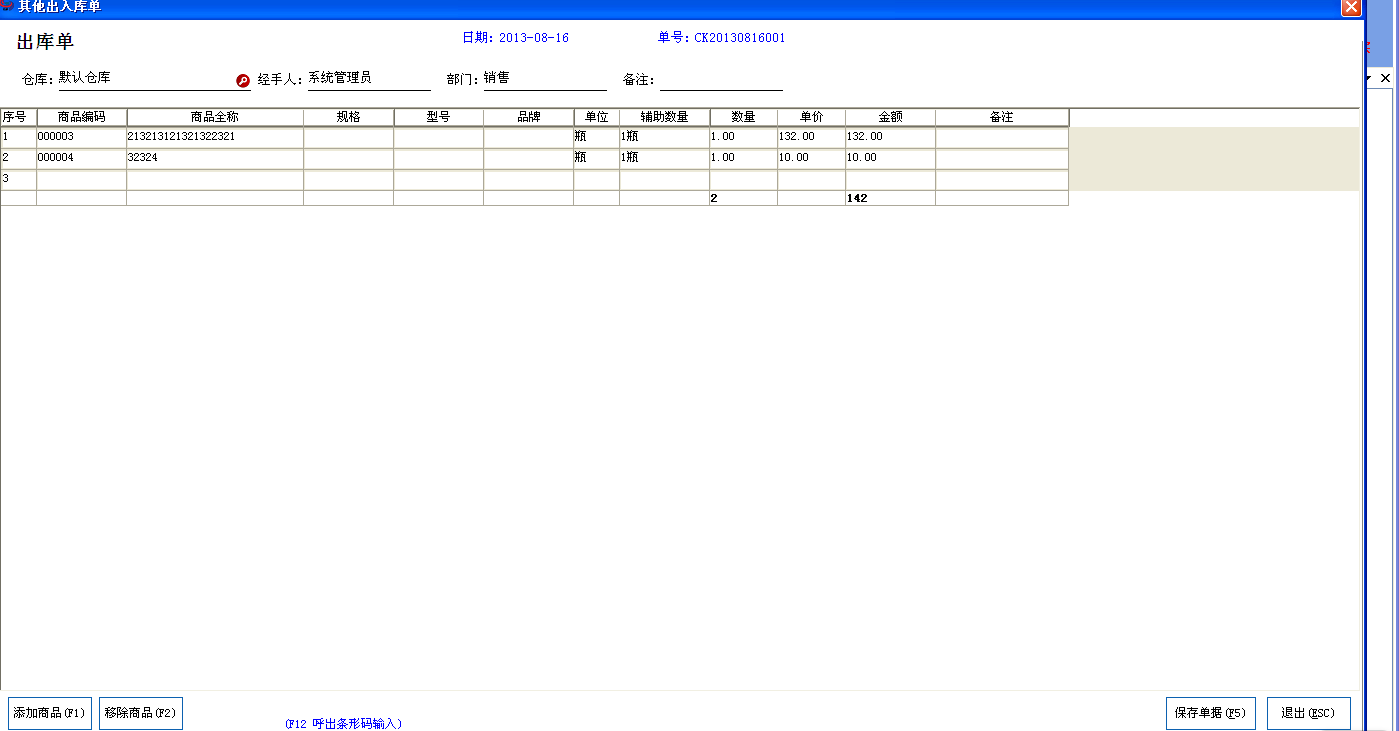Click the app icon in title bar
Viewport: 1399px width, 731px height.
click(x=7, y=6)
